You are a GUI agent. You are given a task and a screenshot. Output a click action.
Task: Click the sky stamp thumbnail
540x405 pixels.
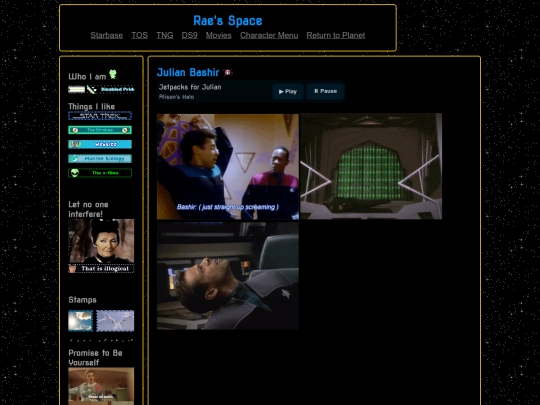pos(81,321)
